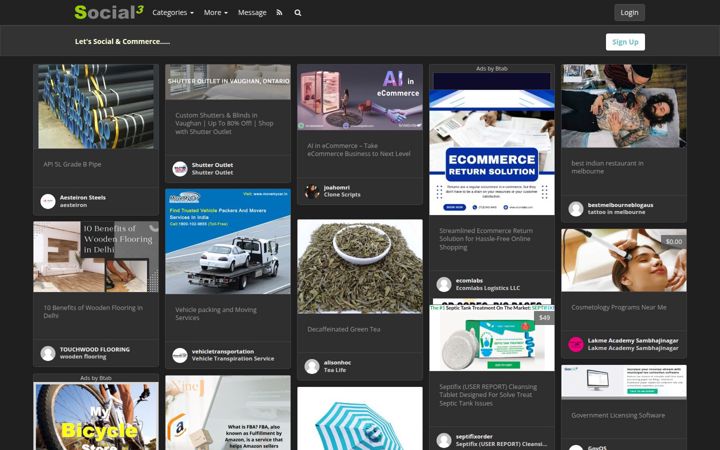
Task: Open the Streamlined Ecommerce Return Solution title
Action: (486, 239)
